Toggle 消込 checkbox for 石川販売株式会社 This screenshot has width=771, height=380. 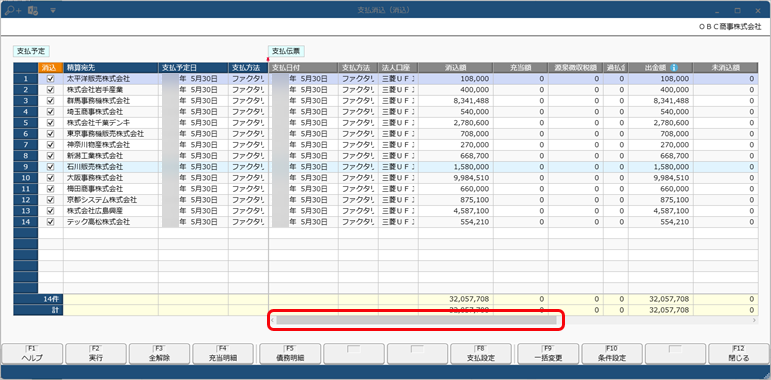pyautogui.click(x=50, y=167)
